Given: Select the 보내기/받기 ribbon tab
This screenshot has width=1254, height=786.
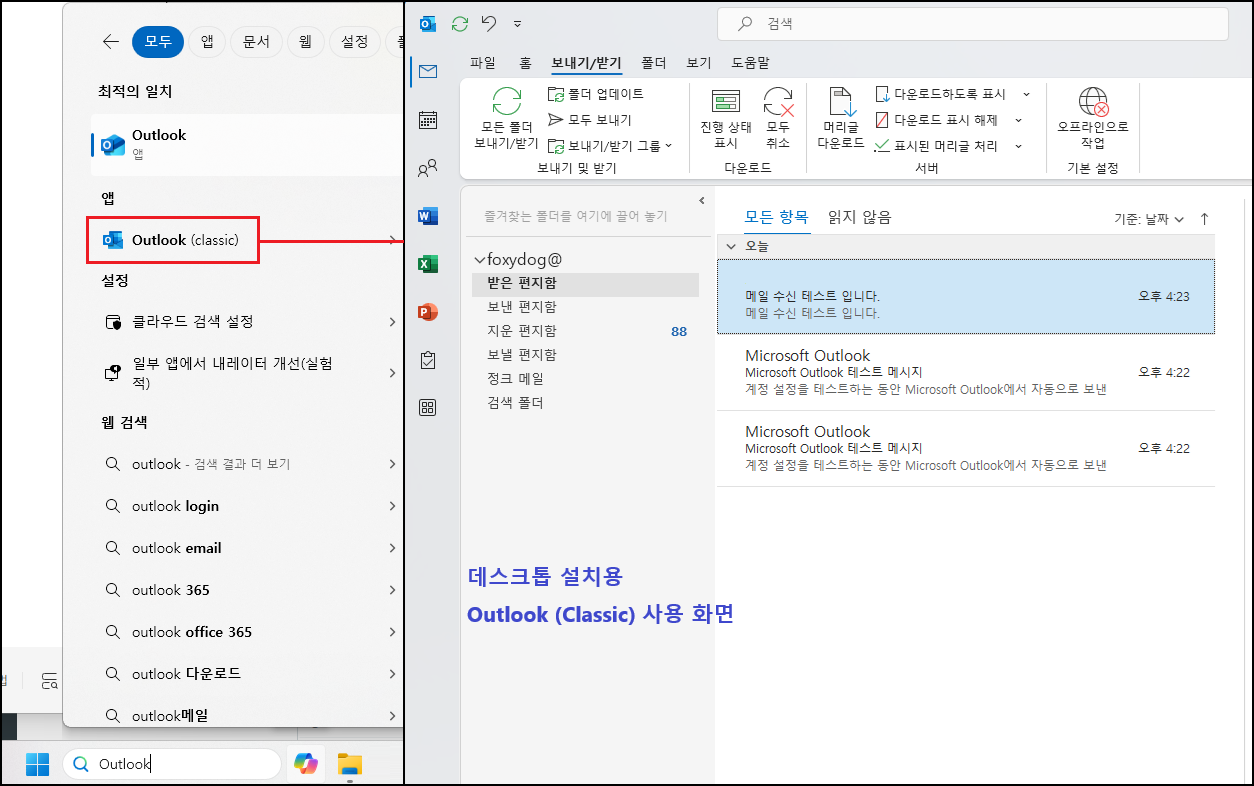Looking at the screenshot, I should tap(587, 63).
